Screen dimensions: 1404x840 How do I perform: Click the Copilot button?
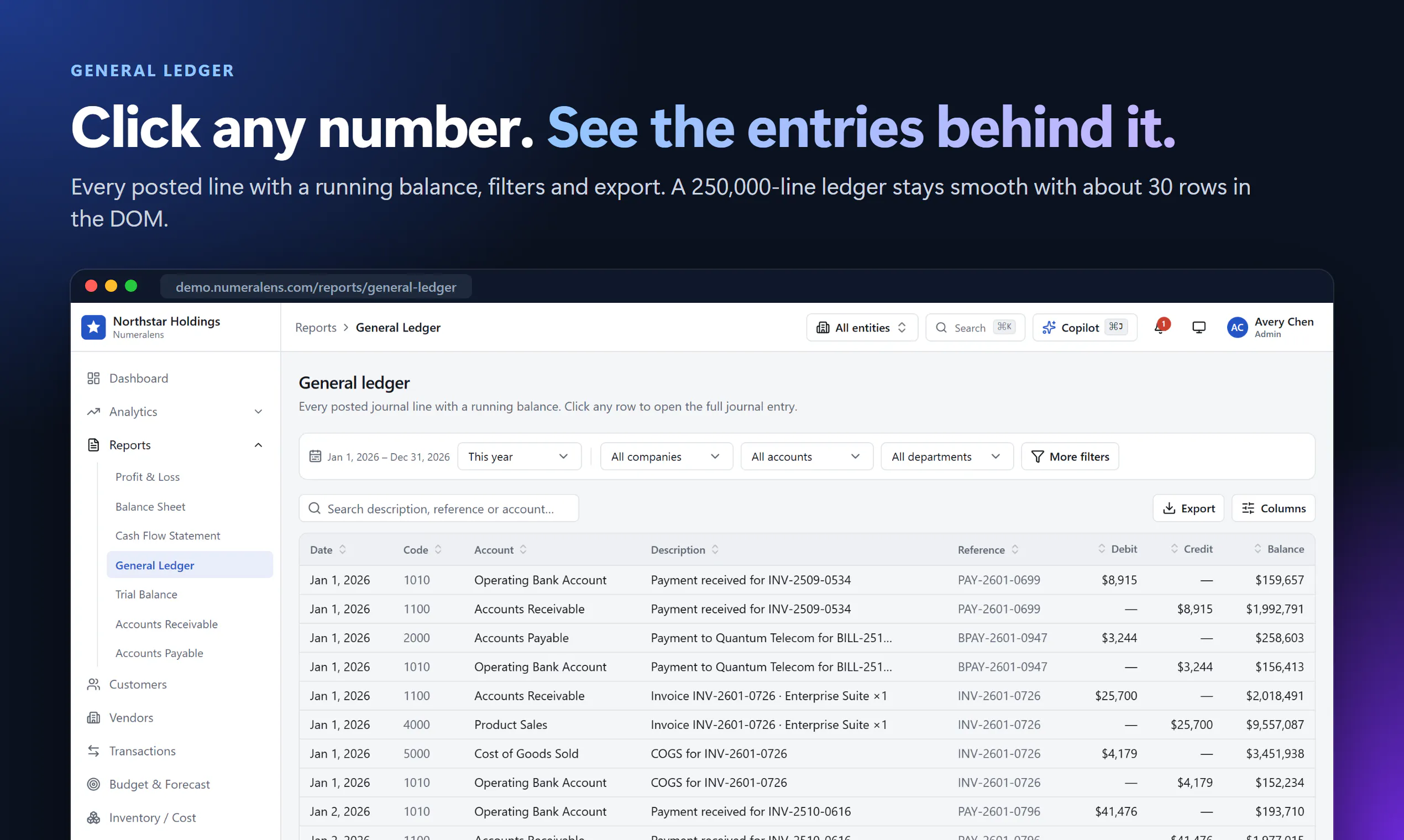click(1085, 327)
